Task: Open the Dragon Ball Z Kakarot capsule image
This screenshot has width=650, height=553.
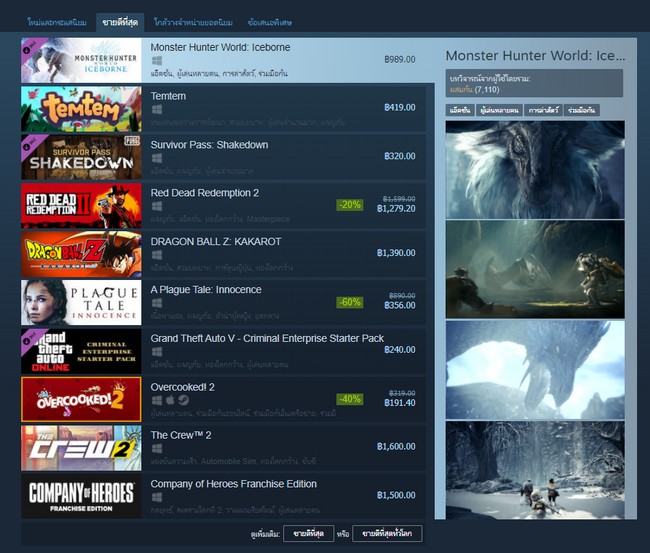Action: pos(81,255)
